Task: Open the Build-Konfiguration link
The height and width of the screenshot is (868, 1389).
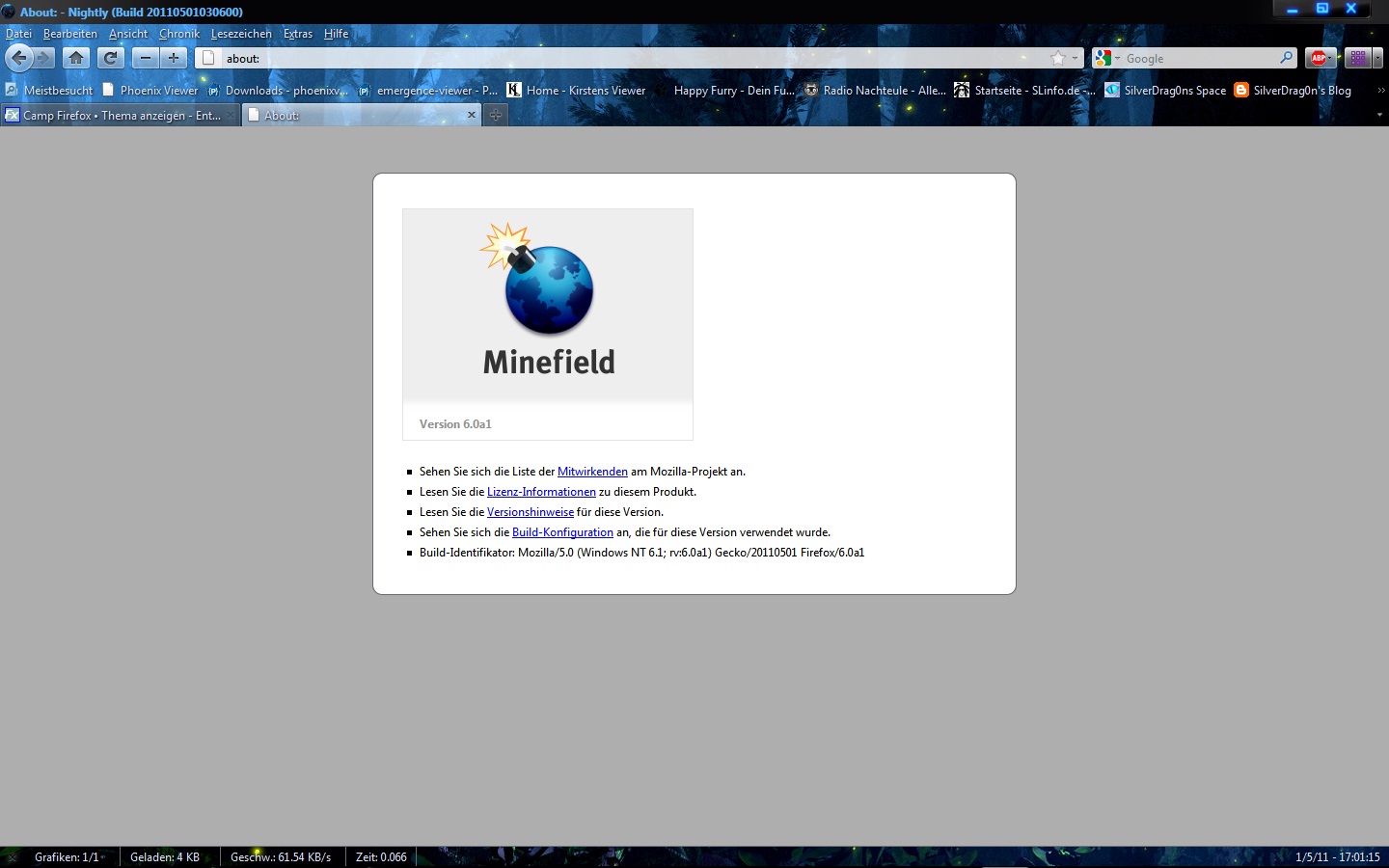Action: pos(562,532)
